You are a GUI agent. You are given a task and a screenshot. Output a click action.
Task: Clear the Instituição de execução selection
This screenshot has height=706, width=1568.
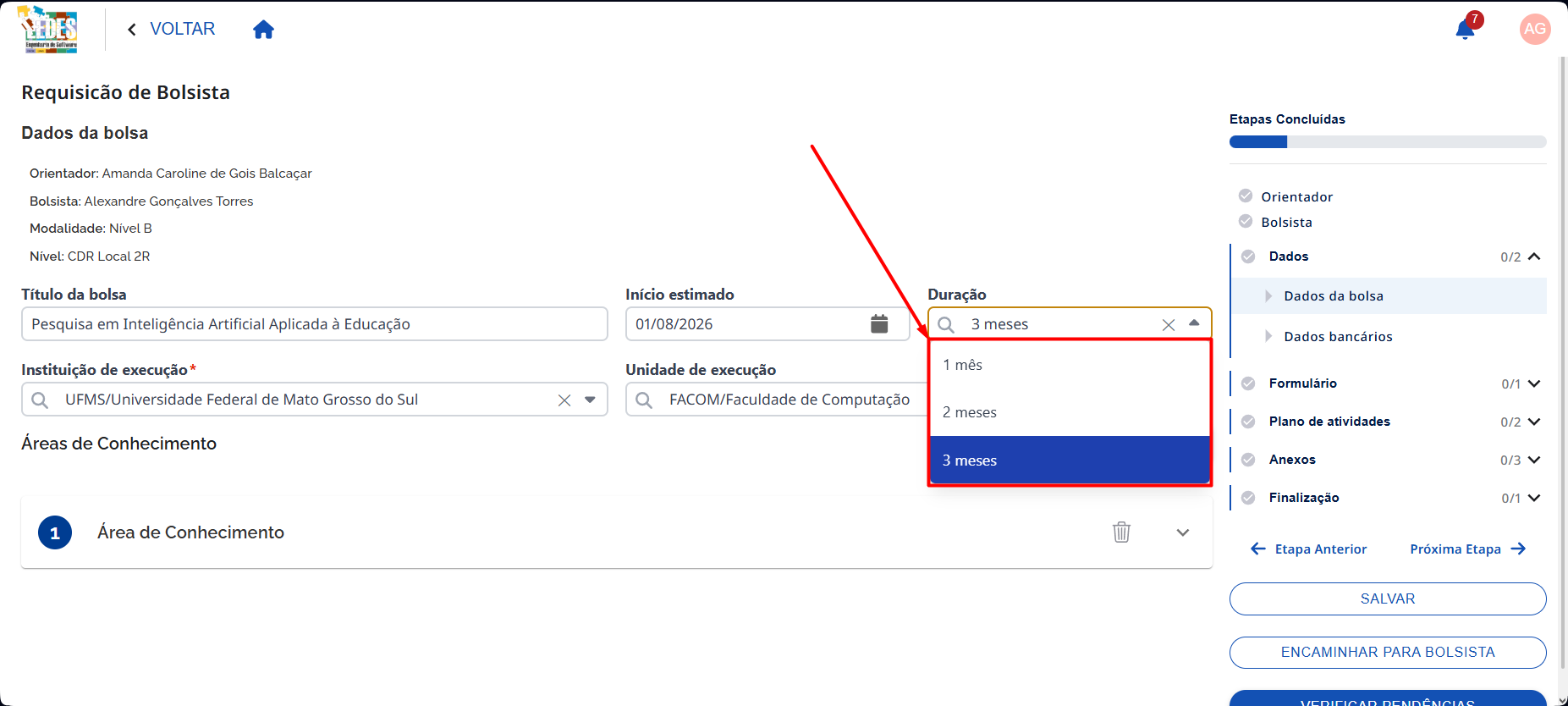[x=564, y=400]
